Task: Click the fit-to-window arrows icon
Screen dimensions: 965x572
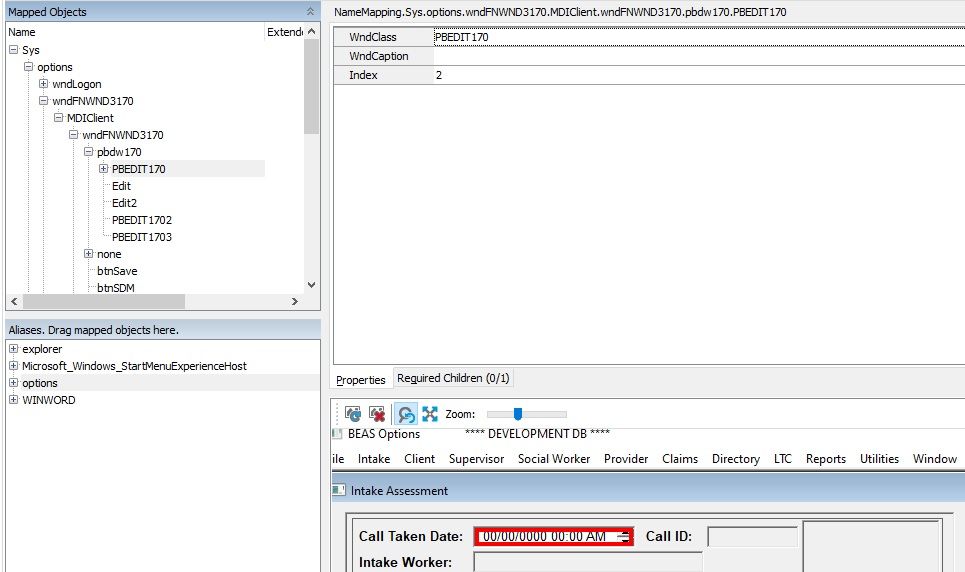Action: [x=430, y=413]
